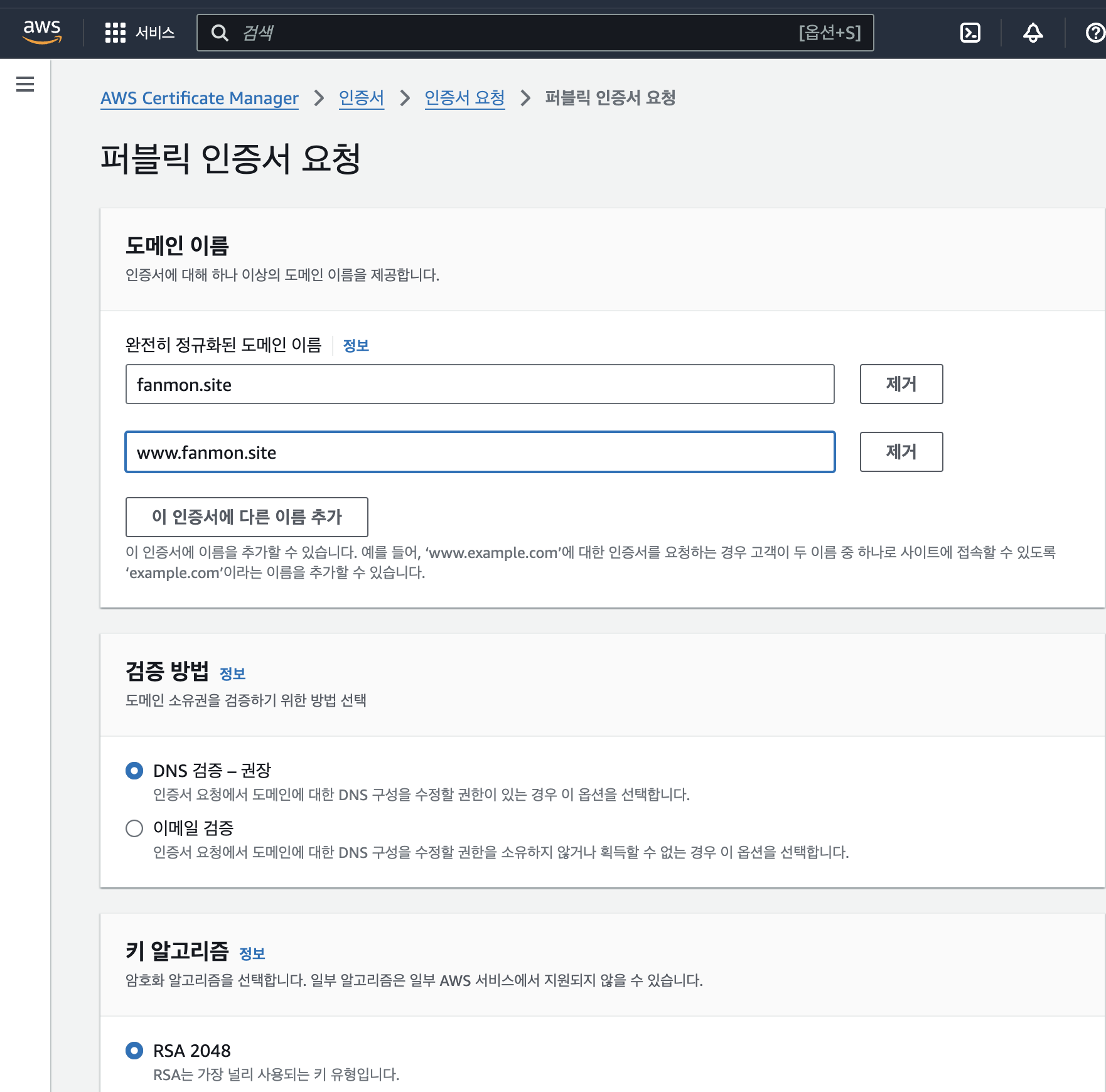This screenshot has height=1092, width=1106.
Task: Open the services grid menu icon
Action: pyautogui.click(x=115, y=33)
